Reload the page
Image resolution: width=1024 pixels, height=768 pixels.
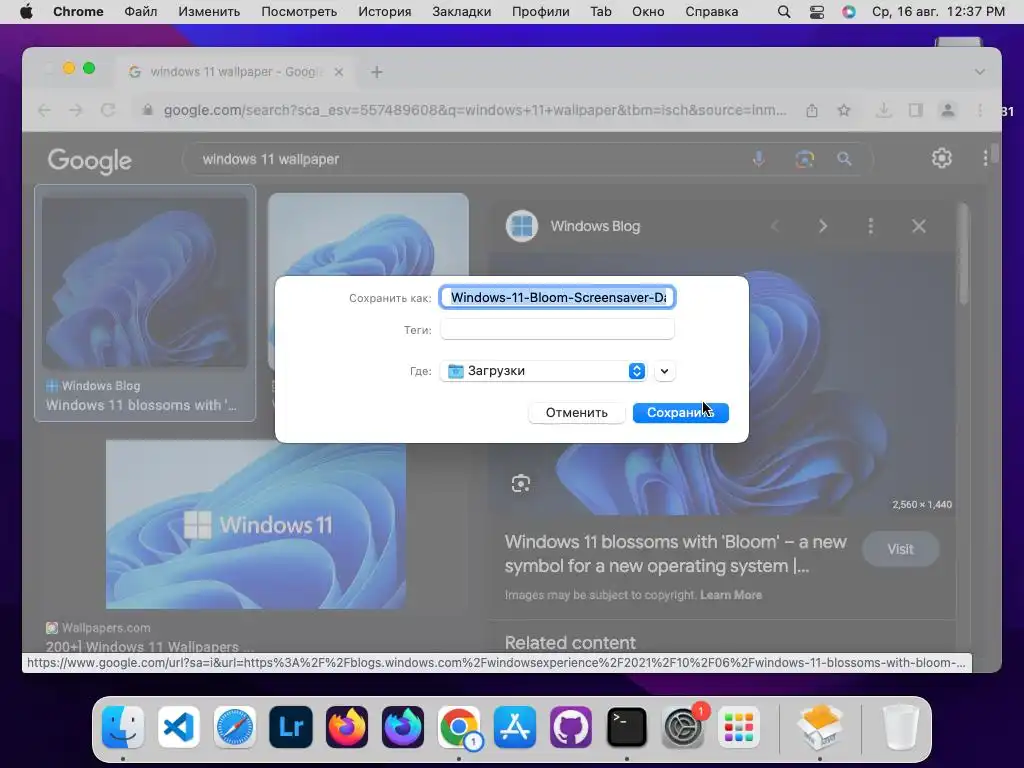click(108, 110)
